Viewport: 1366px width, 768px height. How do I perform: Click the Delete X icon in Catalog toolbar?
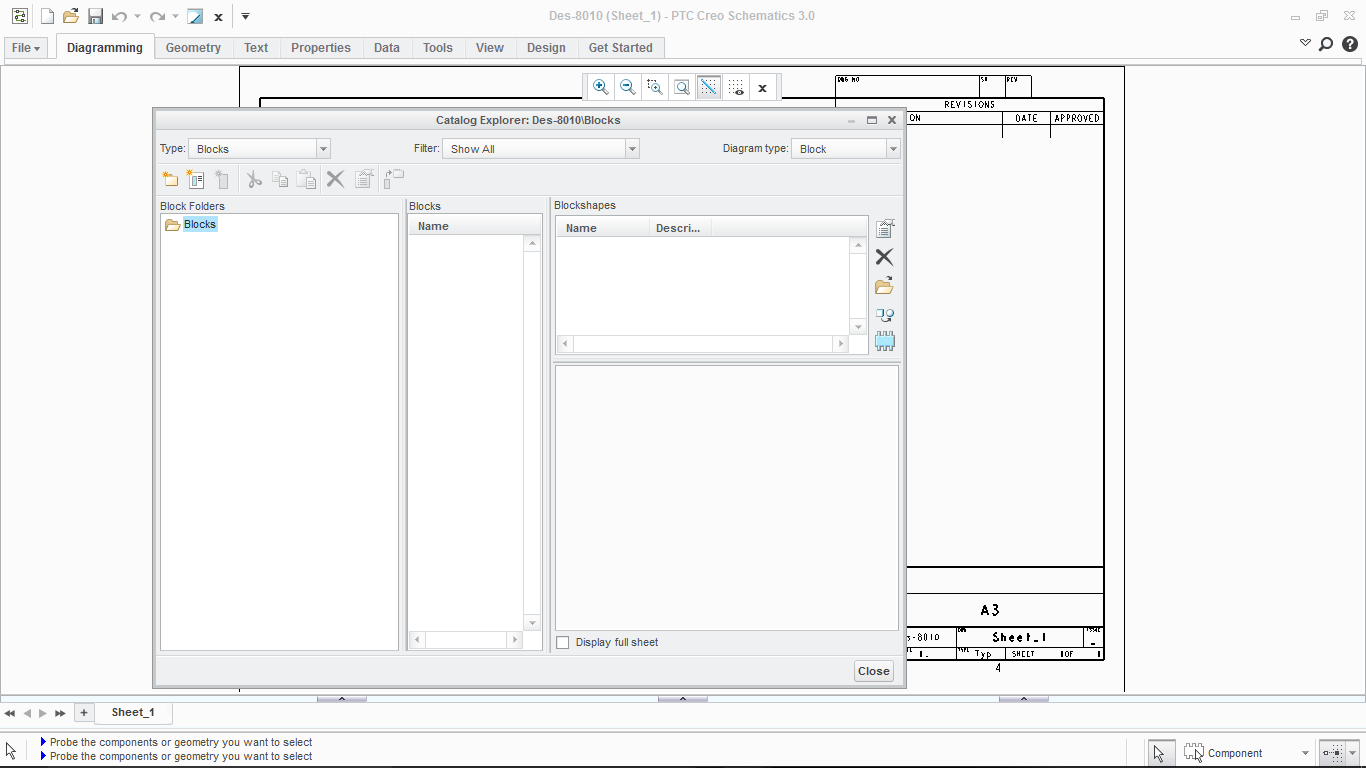coord(335,179)
